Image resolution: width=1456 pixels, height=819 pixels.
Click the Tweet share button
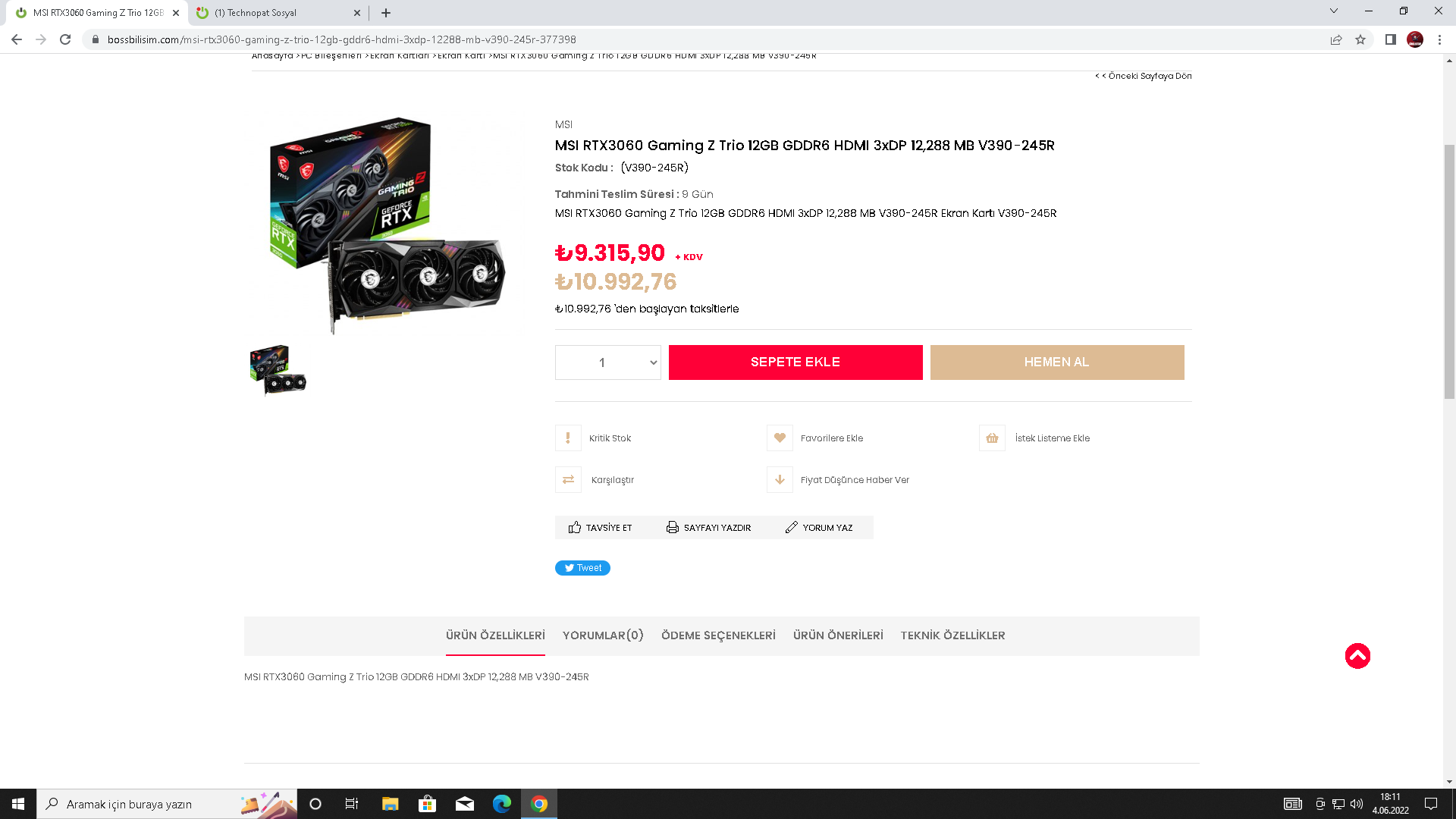582,568
